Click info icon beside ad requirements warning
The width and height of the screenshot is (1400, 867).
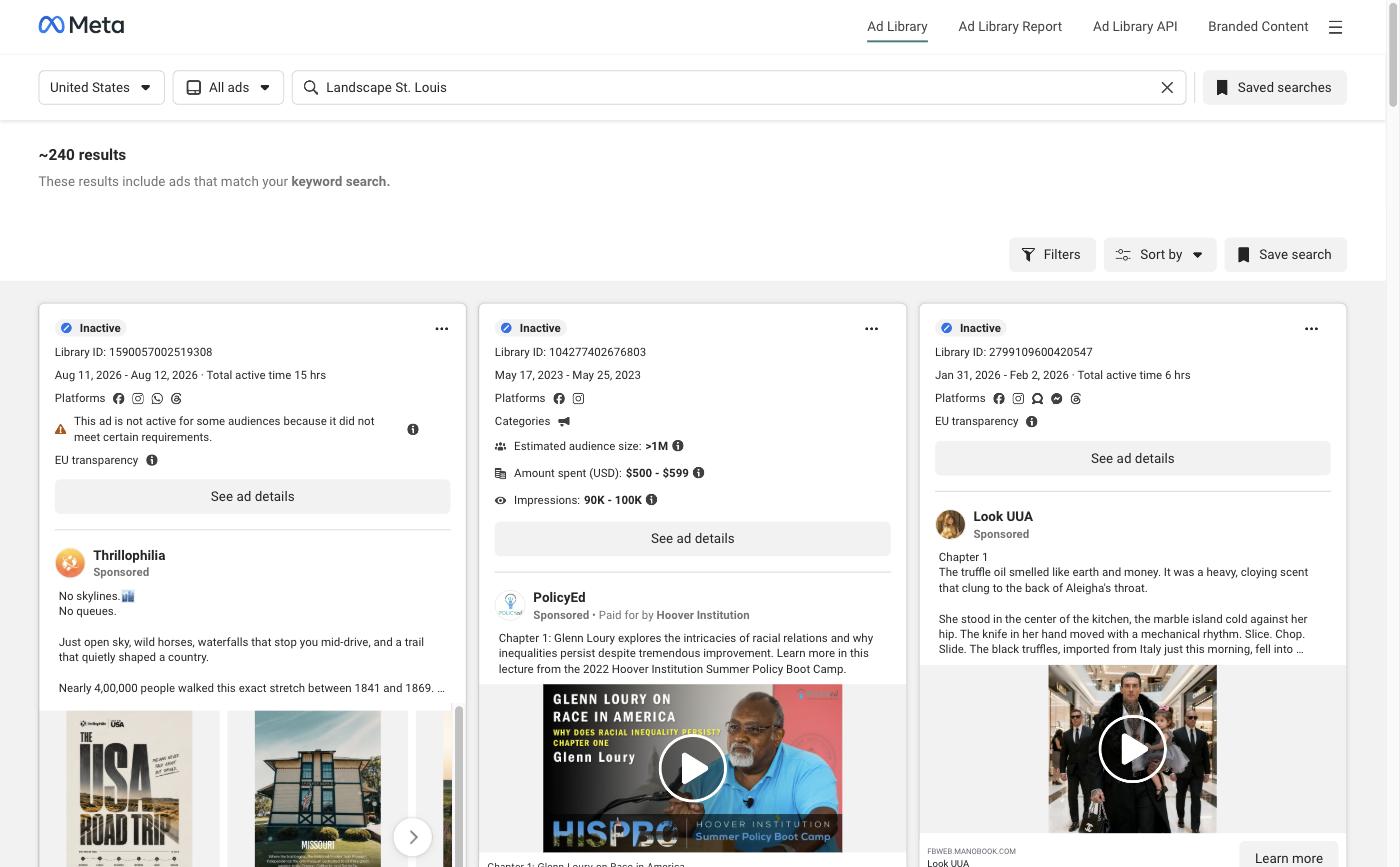point(413,430)
